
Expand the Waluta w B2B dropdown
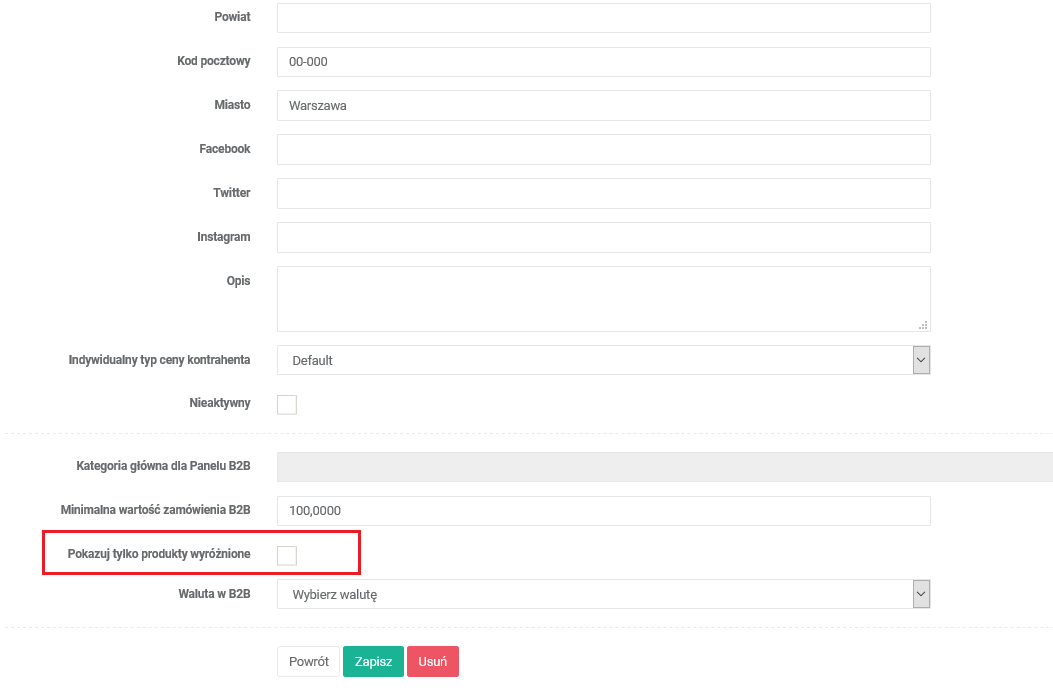click(603, 594)
